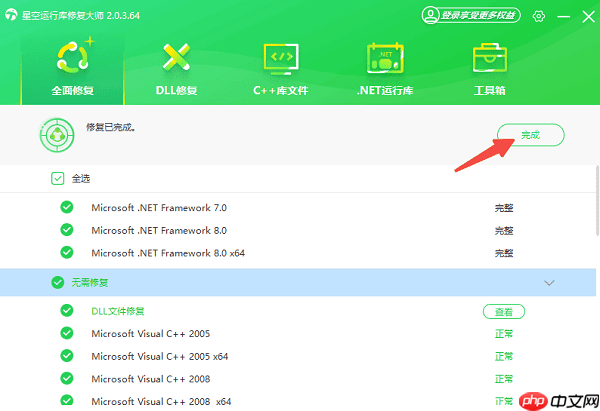Open the .NET运行库 calendar icon
The height and width of the screenshot is (411, 600).
[385, 58]
